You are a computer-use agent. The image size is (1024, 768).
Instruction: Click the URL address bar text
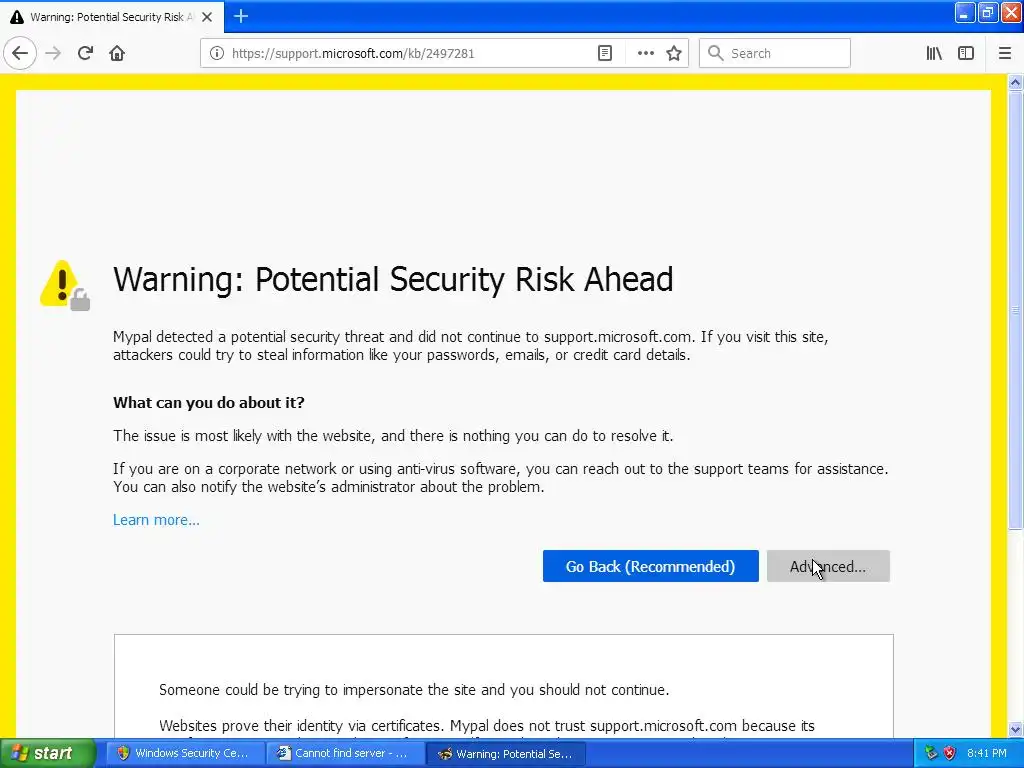(x=353, y=54)
